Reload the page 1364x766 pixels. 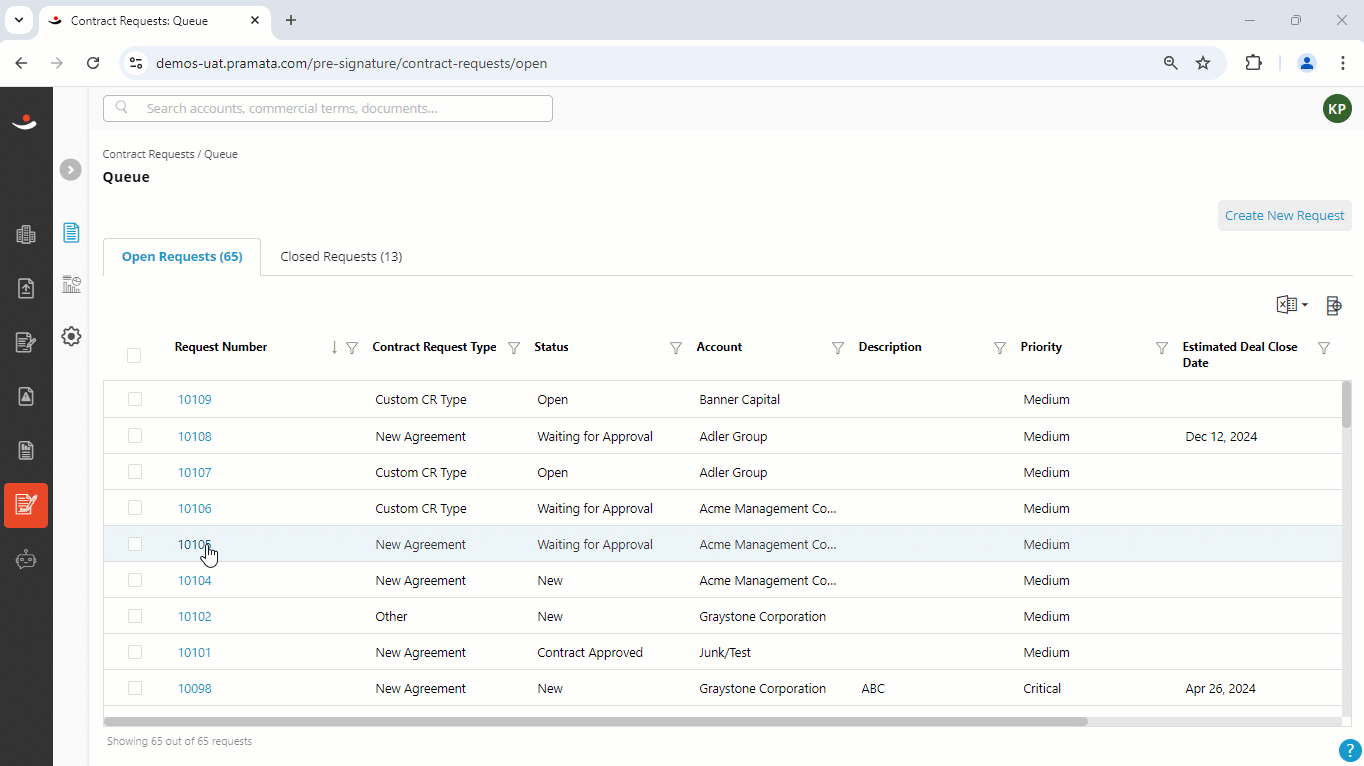pos(93,63)
